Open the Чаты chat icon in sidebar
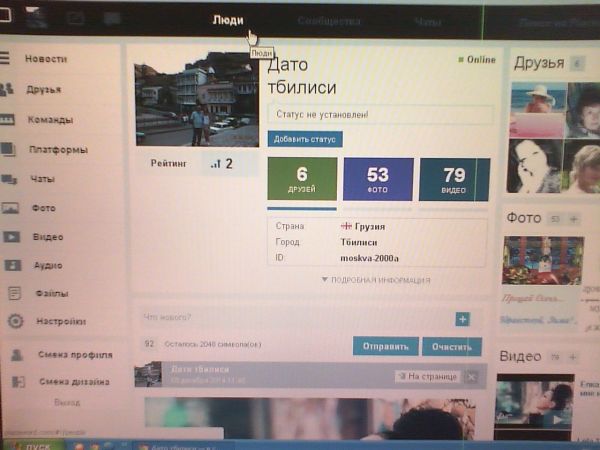Viewport: 600px width, 450px height. (9, 179)
